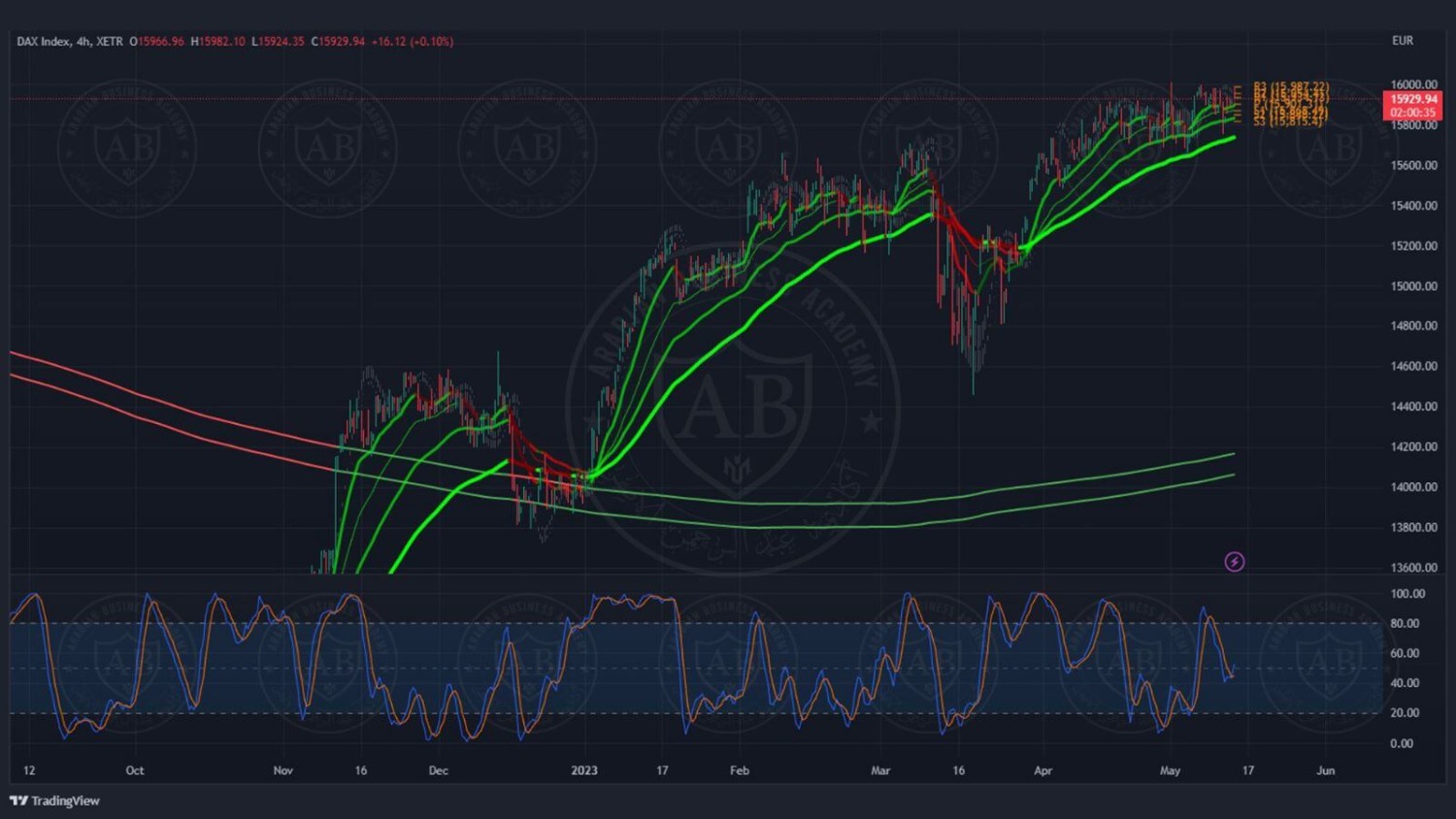The image size is (1456, 819).
Task: Click the R3 pivot level label
Action: 1290,87
